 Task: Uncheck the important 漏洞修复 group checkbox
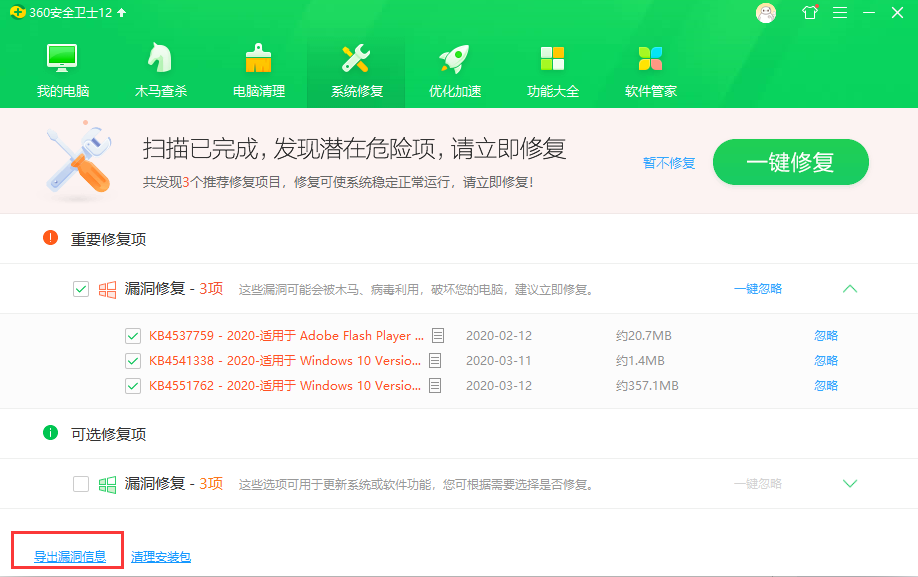(81, 289)
